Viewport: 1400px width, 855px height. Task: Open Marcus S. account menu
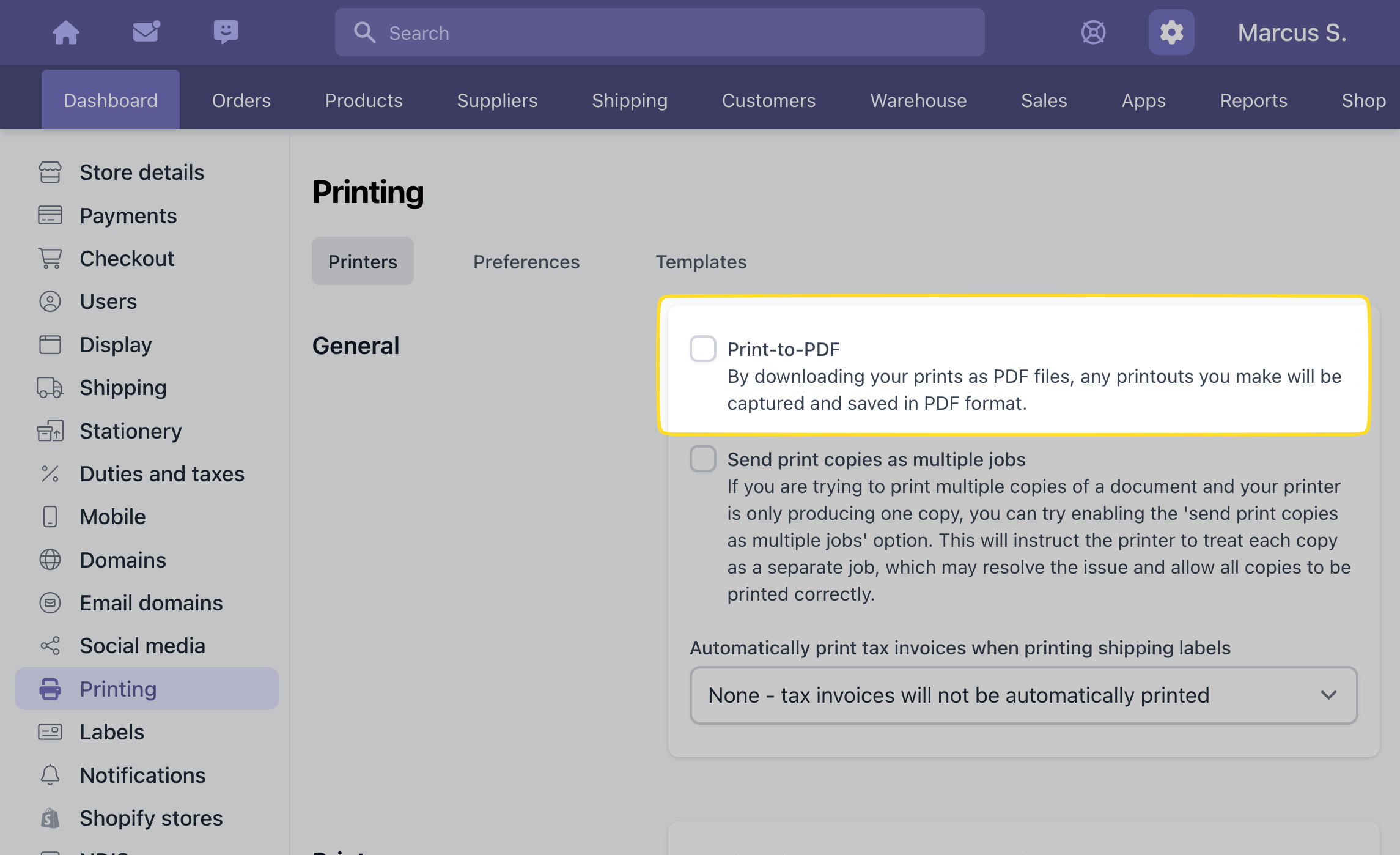coord(1292,32)
